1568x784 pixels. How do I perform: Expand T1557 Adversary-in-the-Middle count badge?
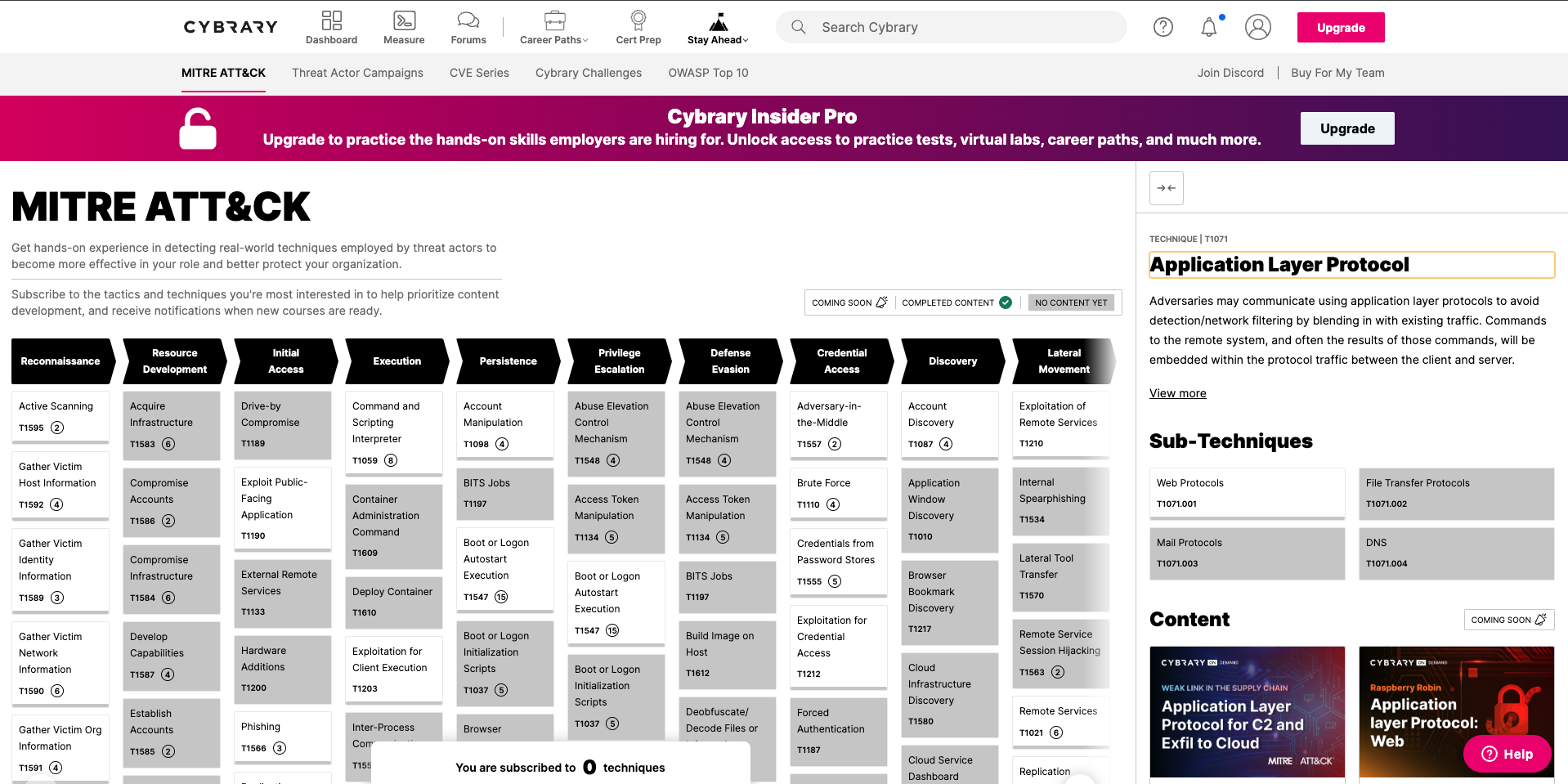[x=835, y=444]
